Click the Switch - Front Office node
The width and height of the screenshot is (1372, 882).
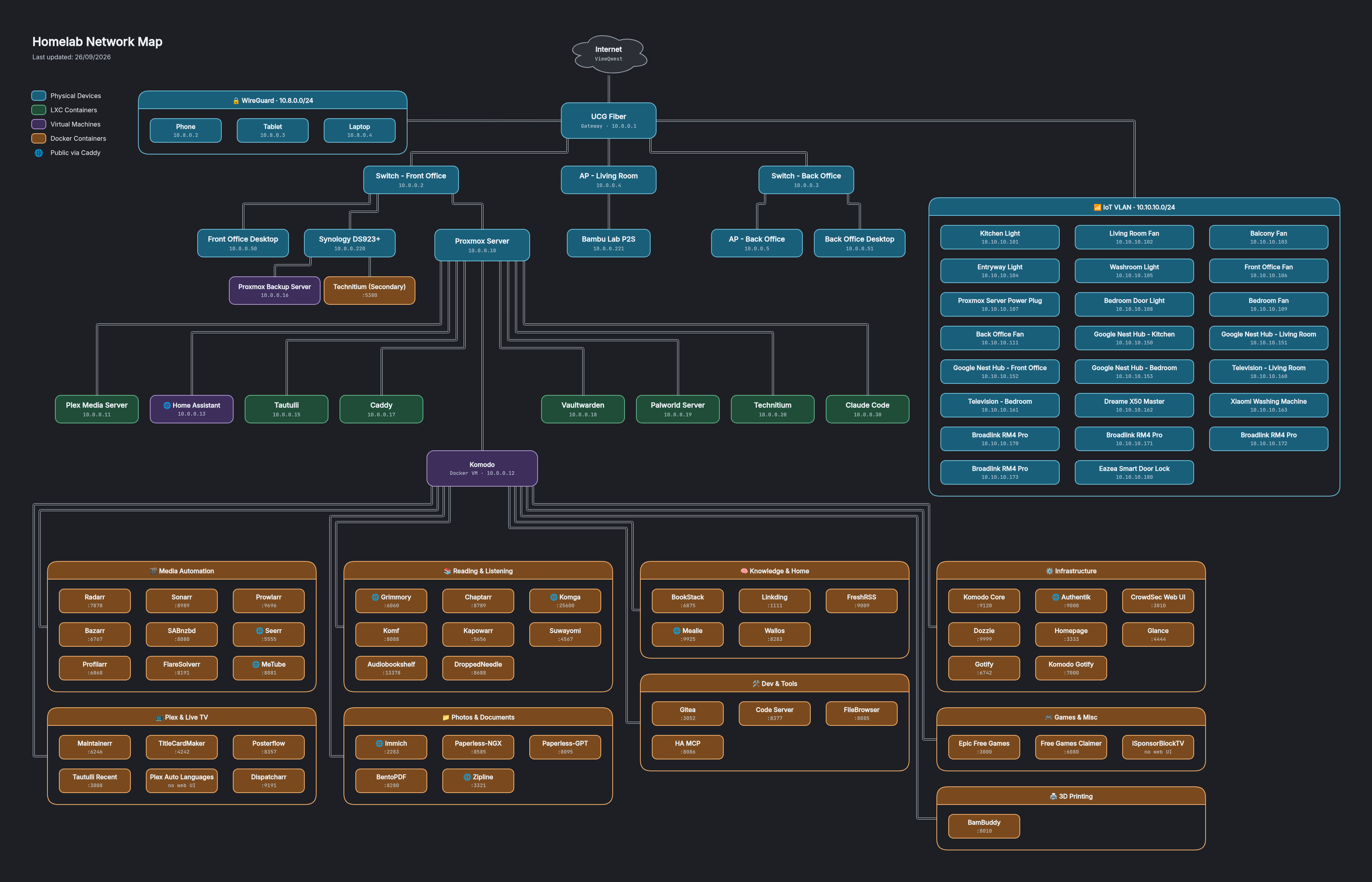point(411,180)
